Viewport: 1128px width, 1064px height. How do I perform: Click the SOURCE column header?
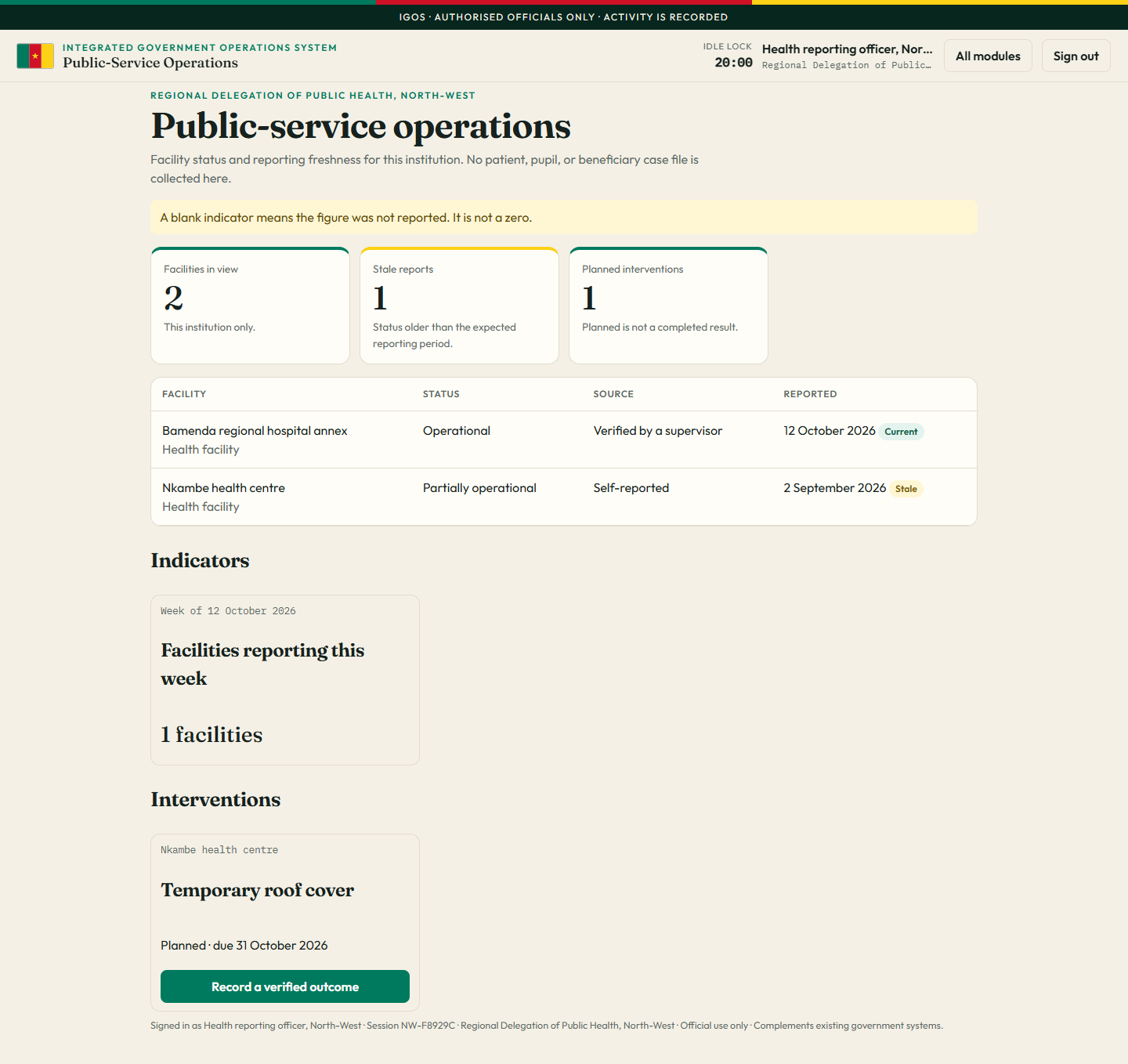tap(613, 394)
